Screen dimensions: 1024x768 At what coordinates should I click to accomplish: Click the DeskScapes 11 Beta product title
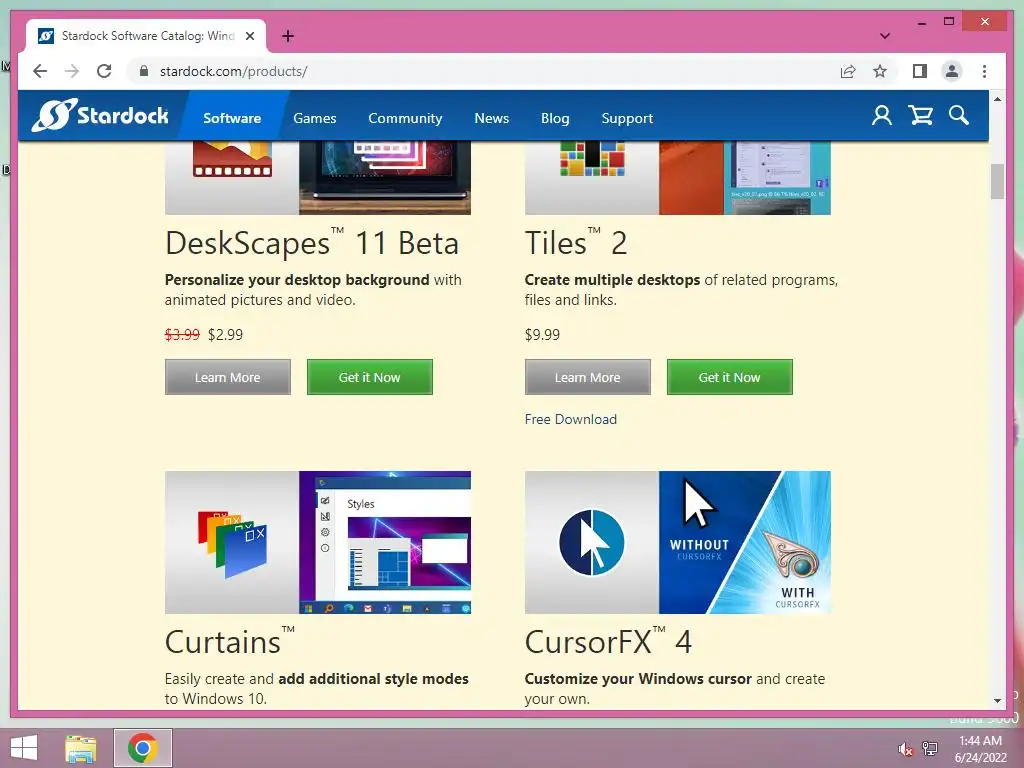click(x=312, y=243)
